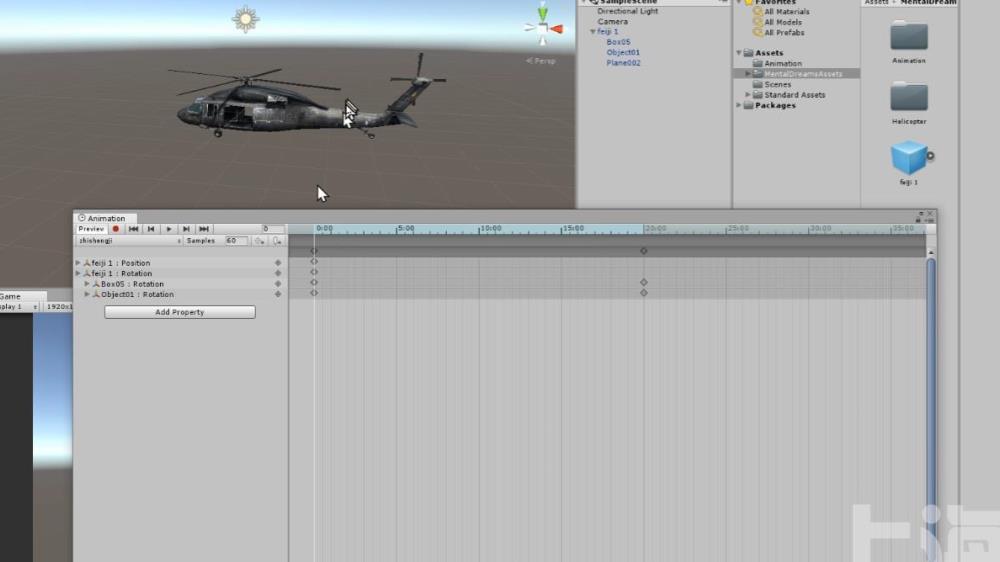Select Object01 child in Hierarchy
Screen dimensions: 1000x562
[623, 52]
